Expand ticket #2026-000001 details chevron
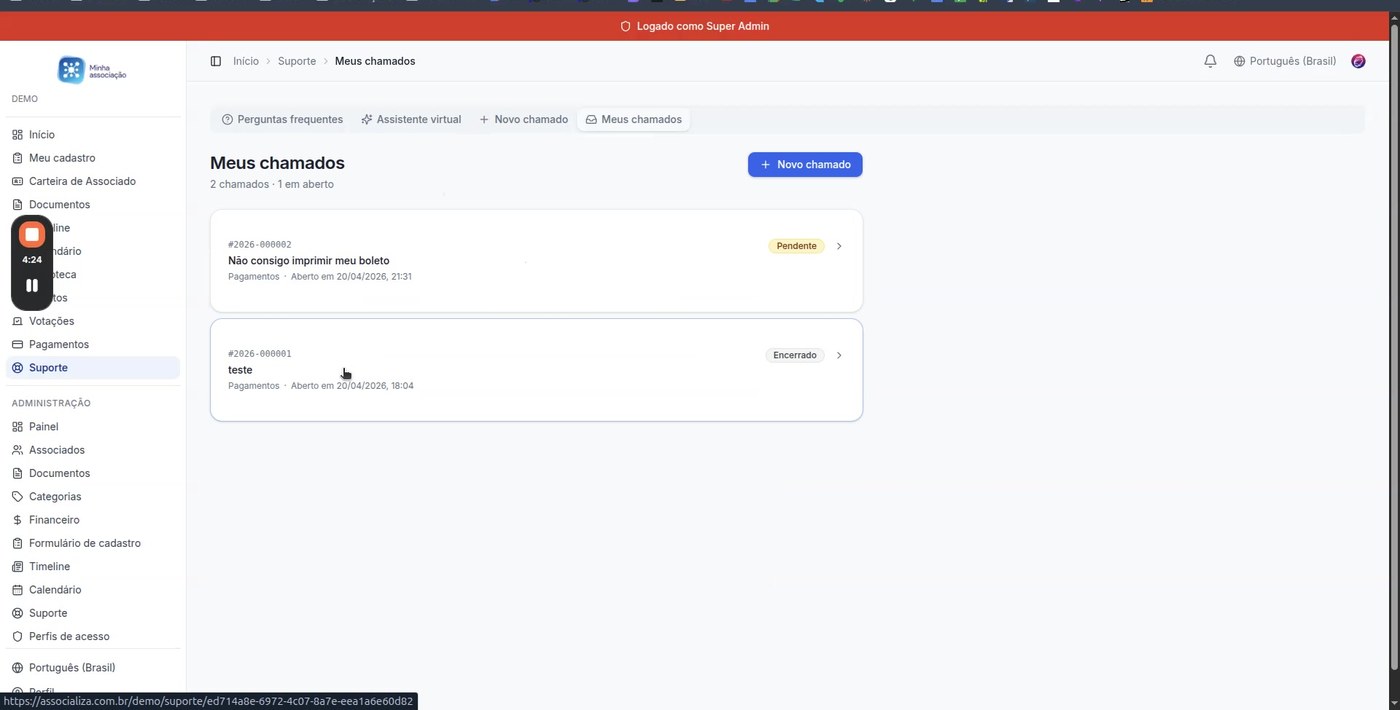The height and width of the screenshot is (710, 1400). coord(839,355)
